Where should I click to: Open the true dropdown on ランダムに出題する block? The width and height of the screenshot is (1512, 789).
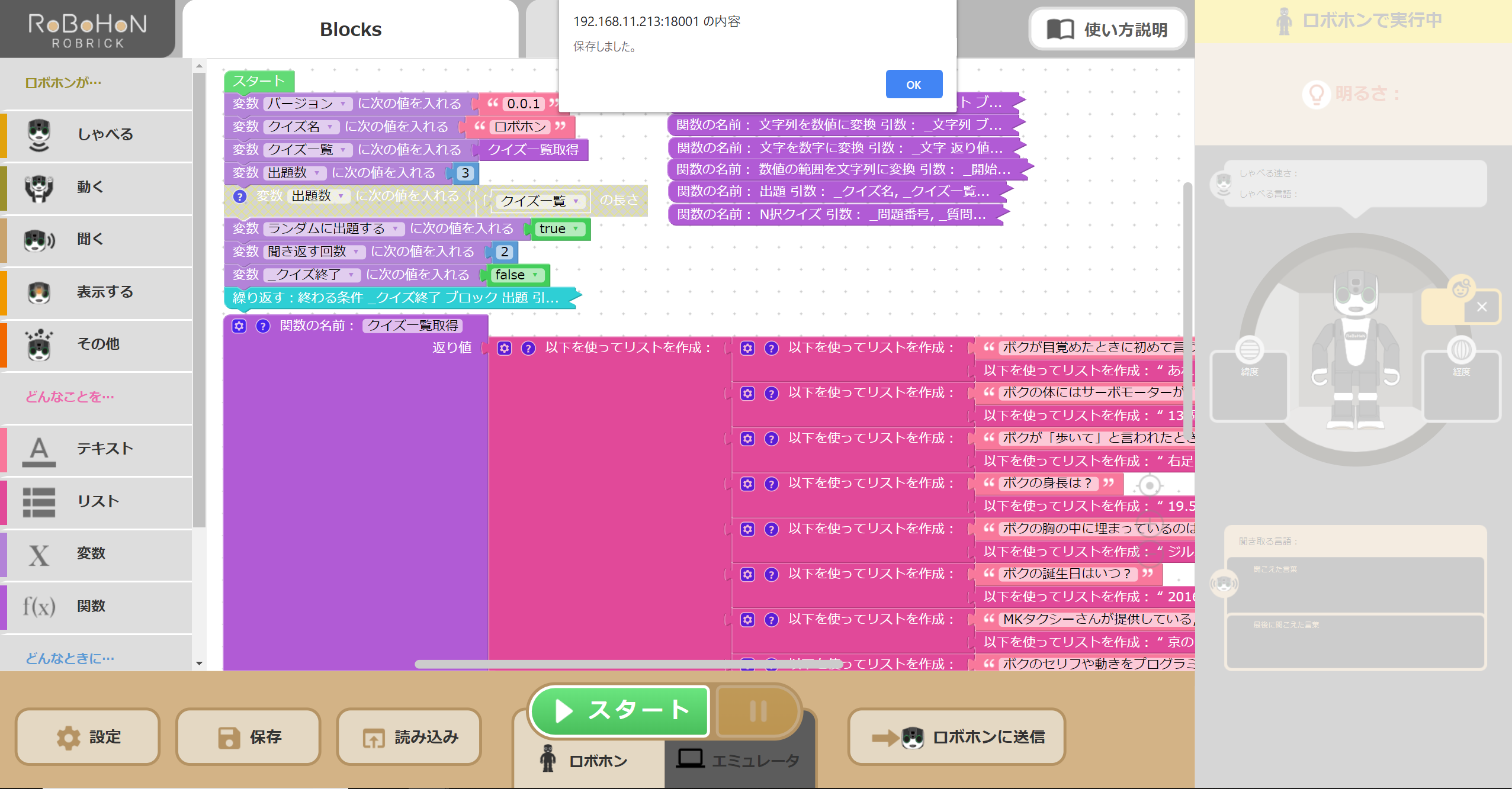575,229
